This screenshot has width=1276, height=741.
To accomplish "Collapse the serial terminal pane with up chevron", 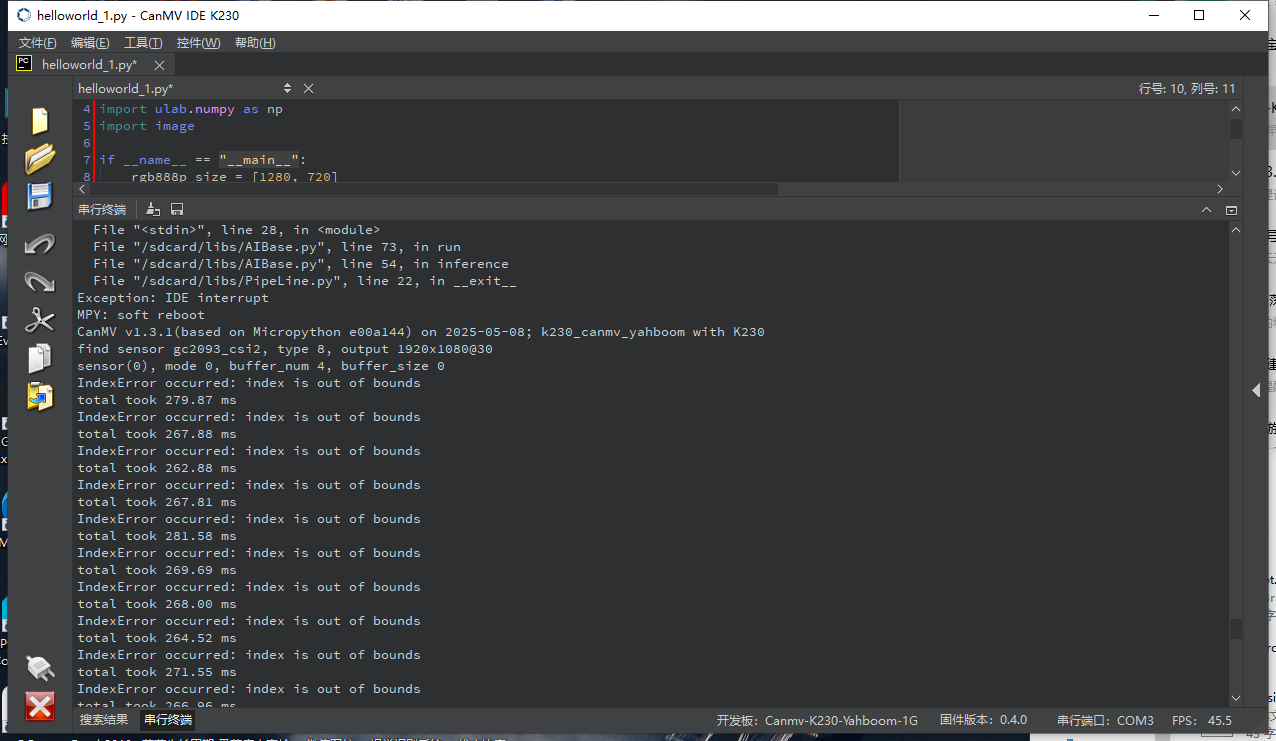I will point(1207,210).
